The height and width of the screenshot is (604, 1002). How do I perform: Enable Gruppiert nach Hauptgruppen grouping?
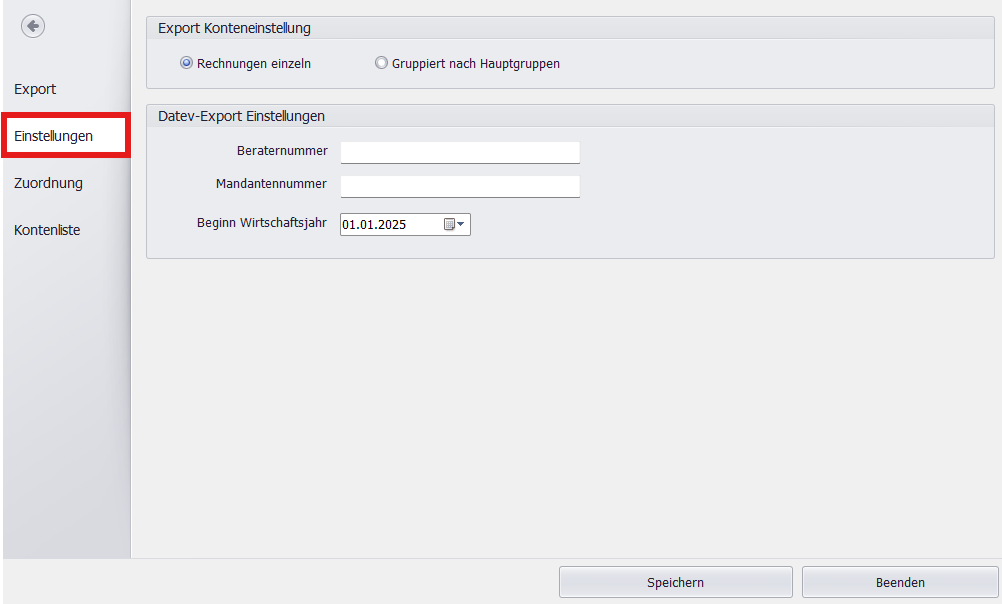381,63
